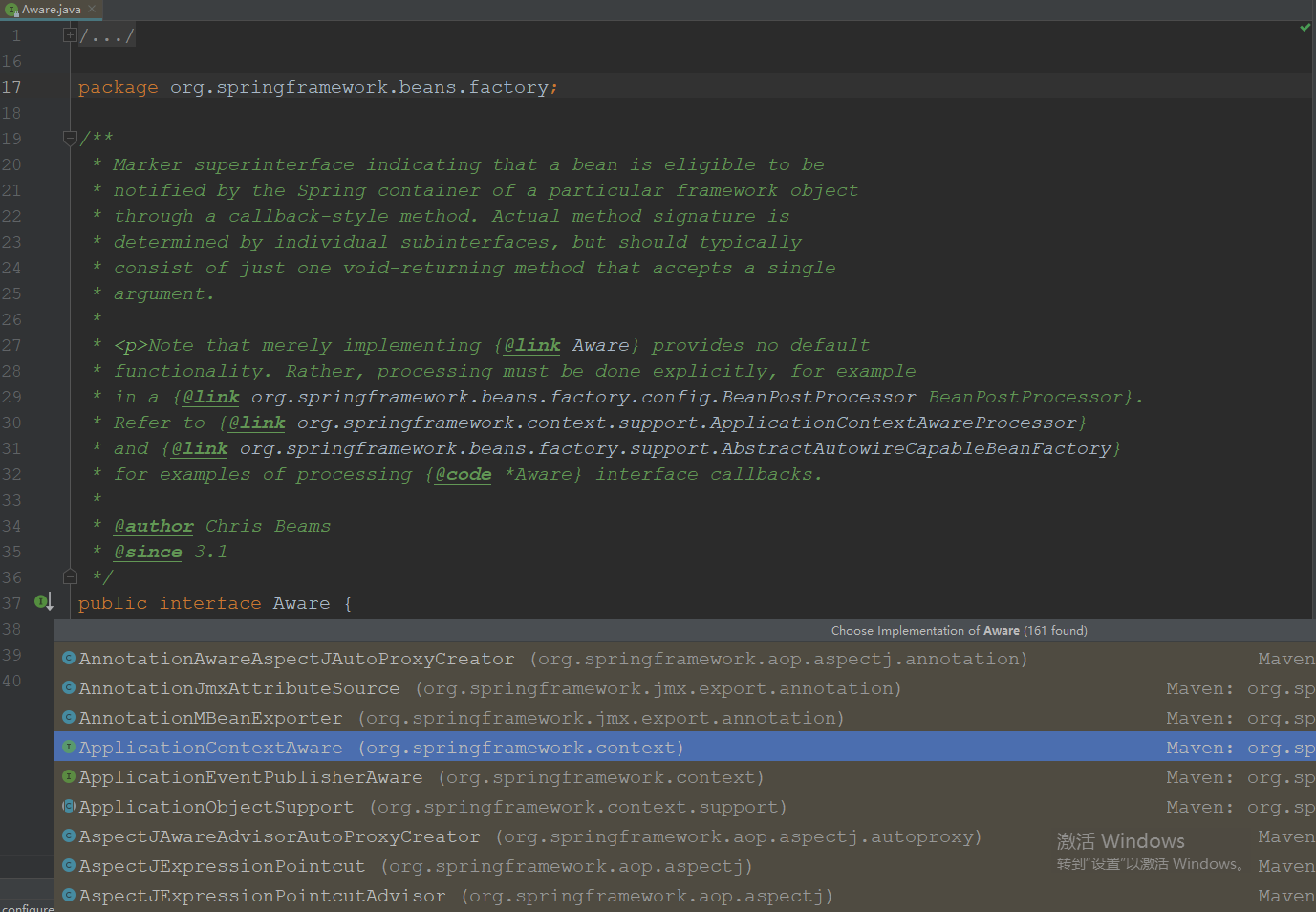Click the class icon beside AspectJExpressionPointcutAdvisor
1316x912 pixels.
(69, 895)
